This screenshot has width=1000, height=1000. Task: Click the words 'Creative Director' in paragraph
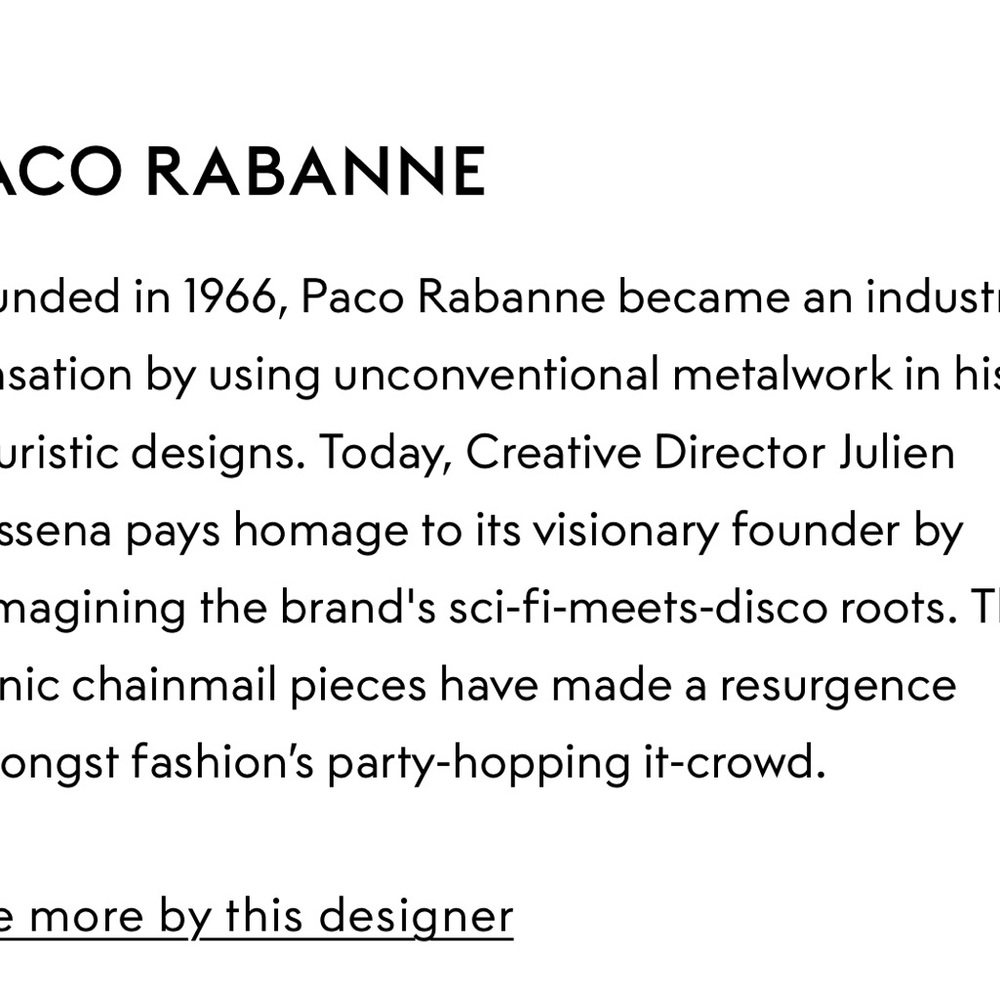645,452
